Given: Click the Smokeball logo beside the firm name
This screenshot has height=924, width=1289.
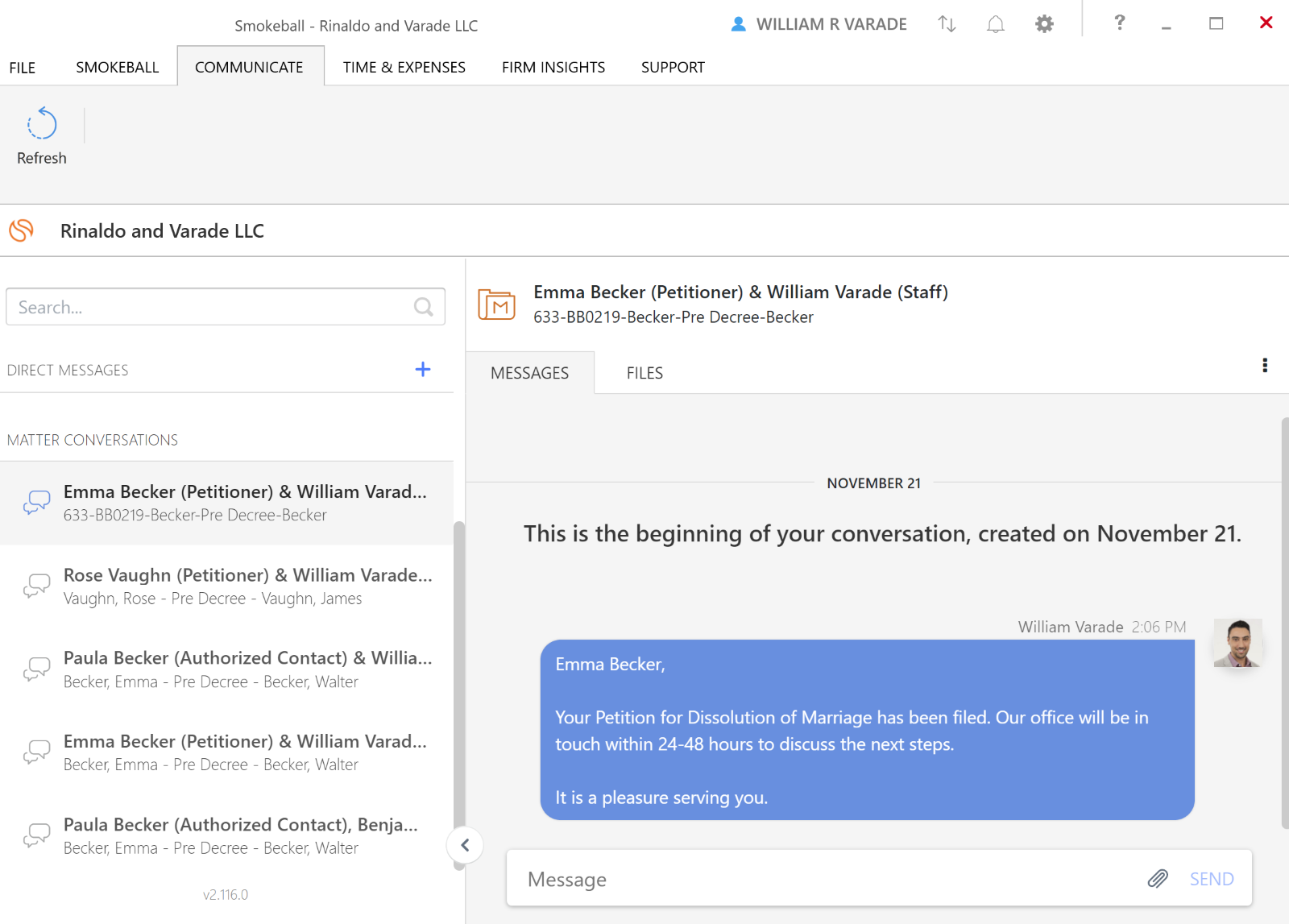Looking at the screenshot, I should (x=22, y=230).
